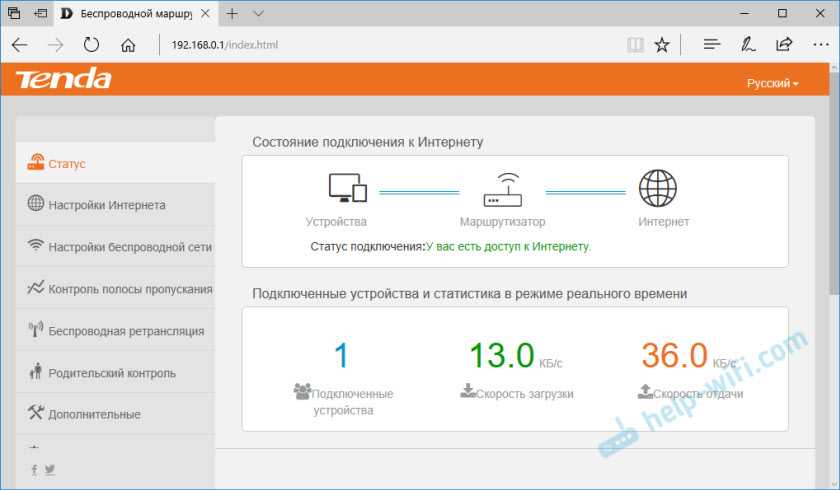Add page to favorites with star icon
The width and height of the screenshot is (840, 490).
click(x=662, y=45)
